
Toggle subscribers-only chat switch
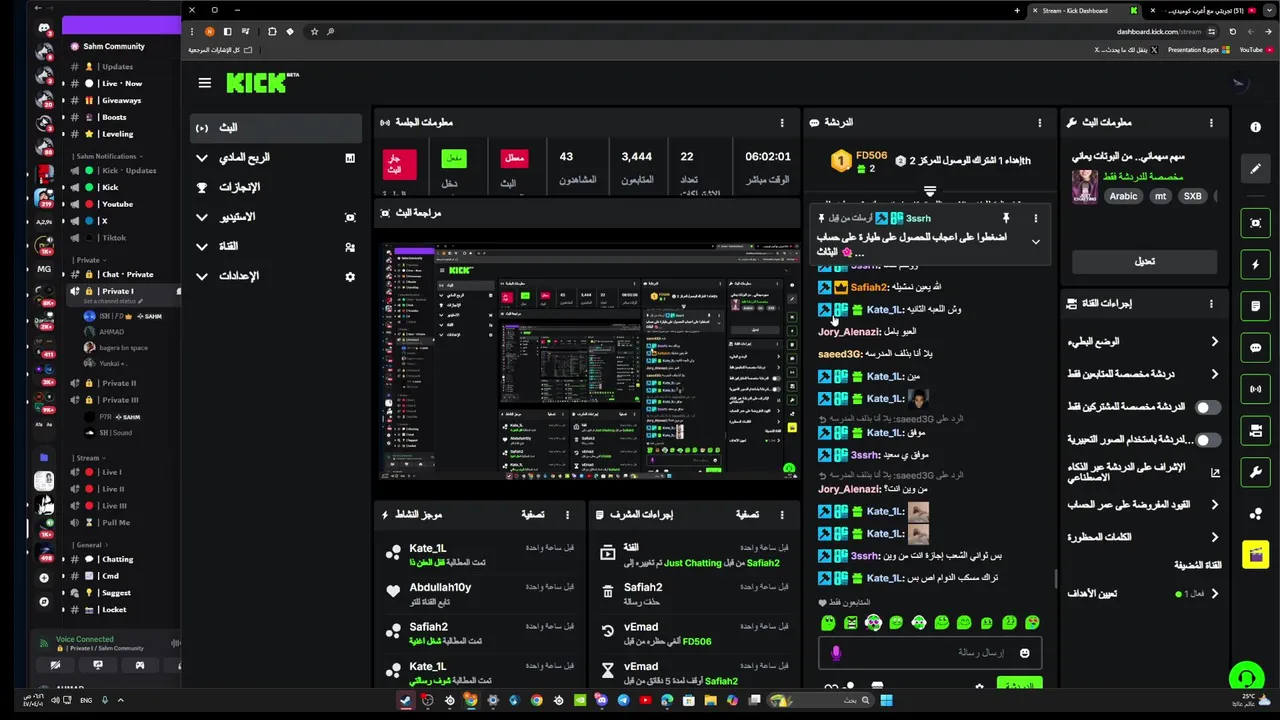(1208, 407)
